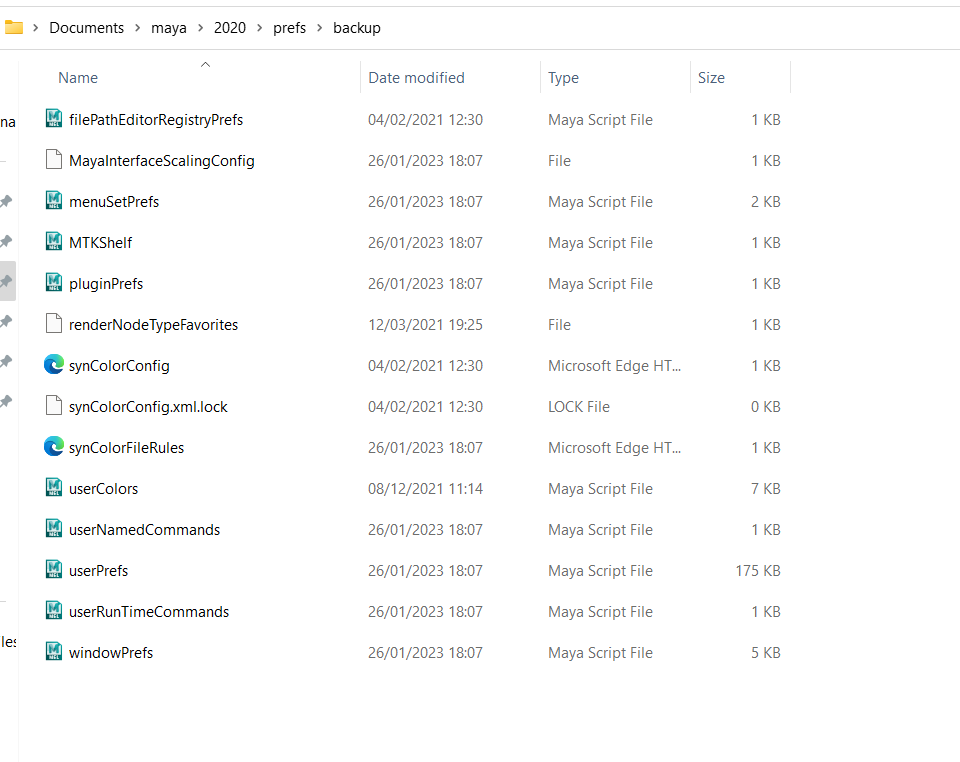Screen dimensions: 960x762
Task: Click the date modified of filePathEditorRegistryPrefs
Action: coord(426,120)
